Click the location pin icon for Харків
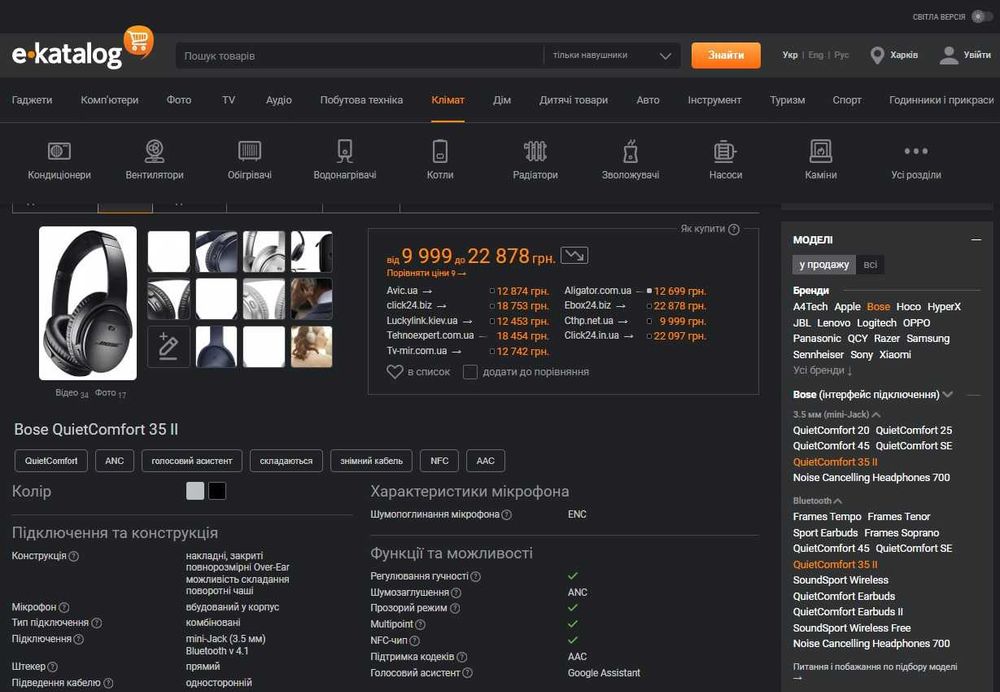The height and width of the screenshot is (692, 1000). [x=878, y=55]
